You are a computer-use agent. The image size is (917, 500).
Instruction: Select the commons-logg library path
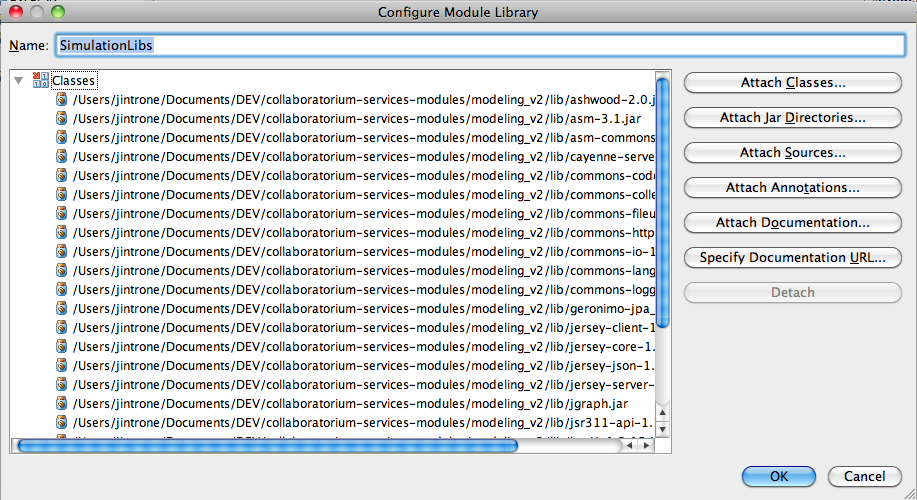tap(363, 289)
